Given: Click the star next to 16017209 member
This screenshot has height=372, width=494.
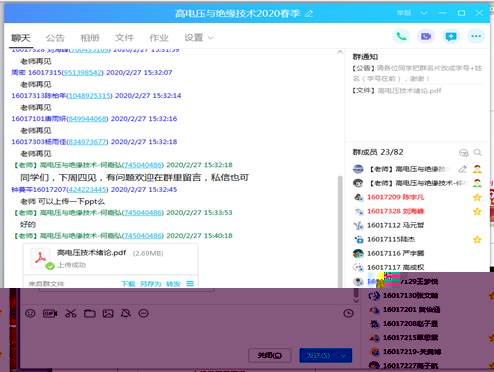Looking at the screenshot, I should tap(477, 197).
